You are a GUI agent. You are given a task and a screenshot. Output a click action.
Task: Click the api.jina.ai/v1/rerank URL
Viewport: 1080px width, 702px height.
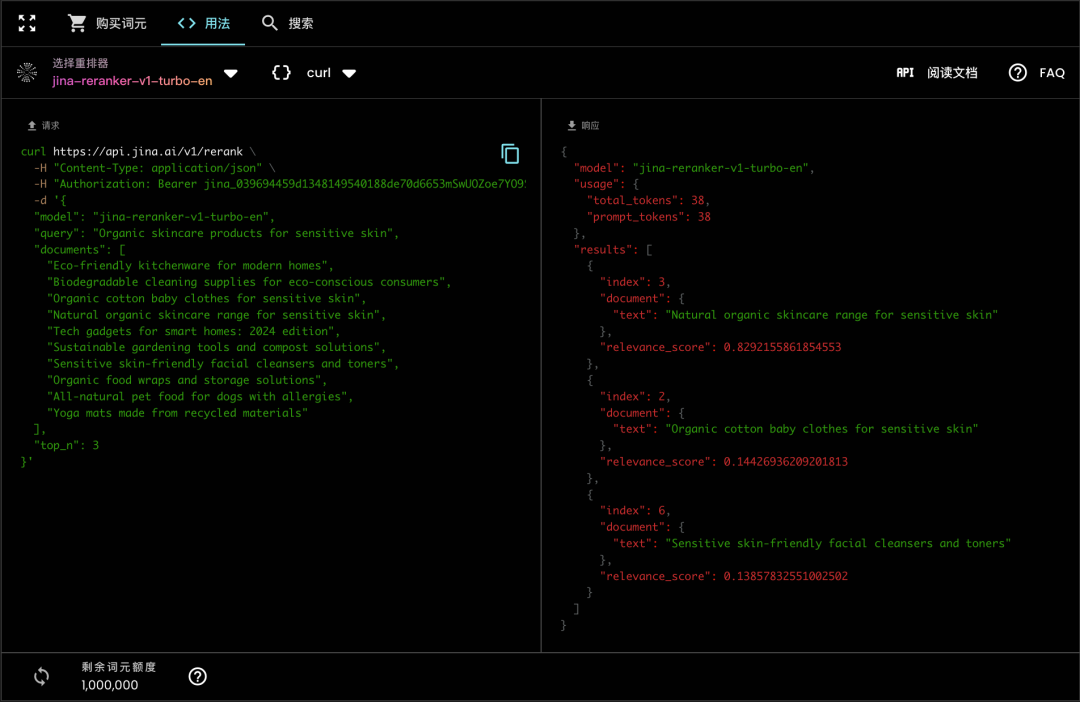click(147, 152)
